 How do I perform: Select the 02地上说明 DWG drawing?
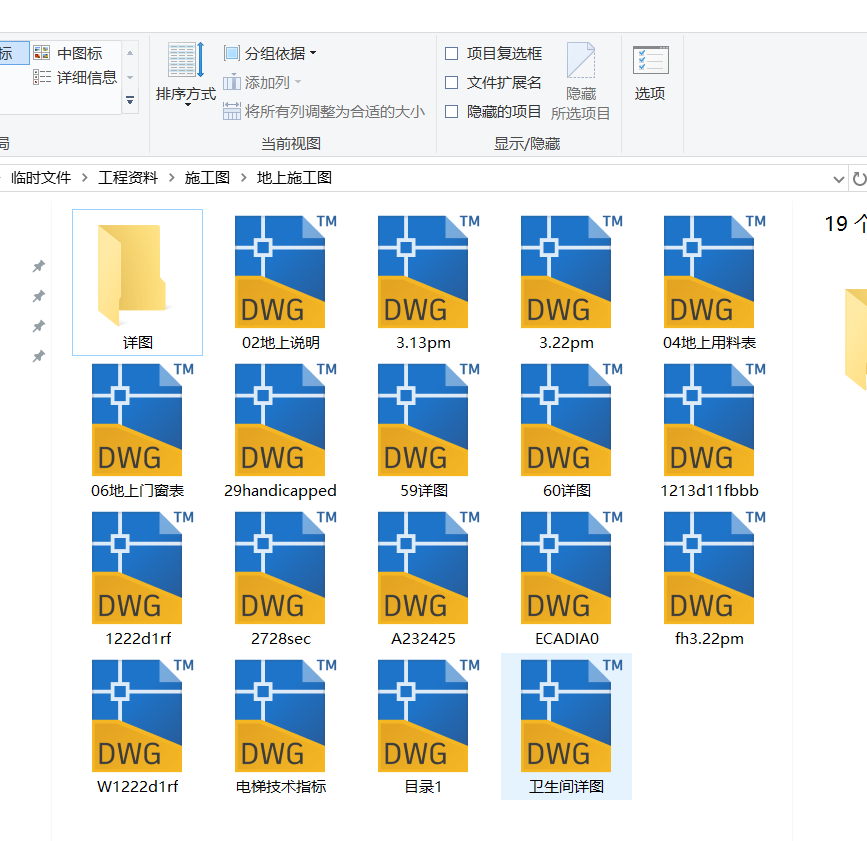pyautogui.click(x=280, y=270)
